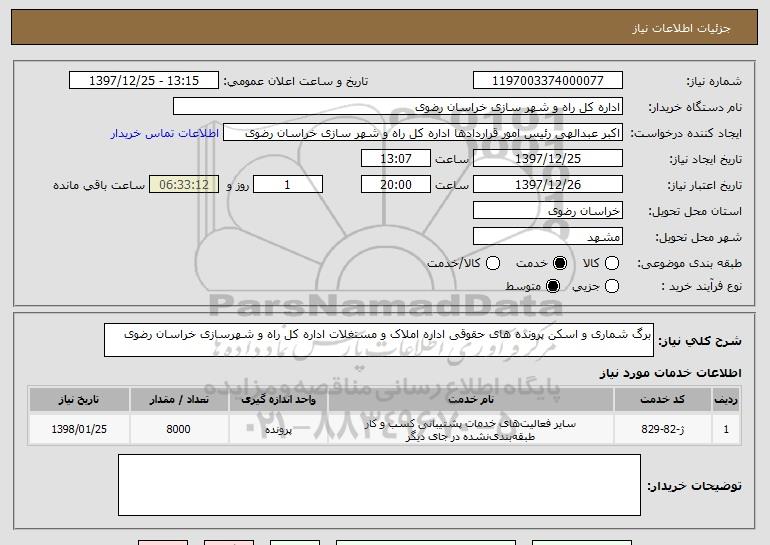The image size is (770, 545).
Task: Click the quantity cell 8000
Action: pos(179,429)
